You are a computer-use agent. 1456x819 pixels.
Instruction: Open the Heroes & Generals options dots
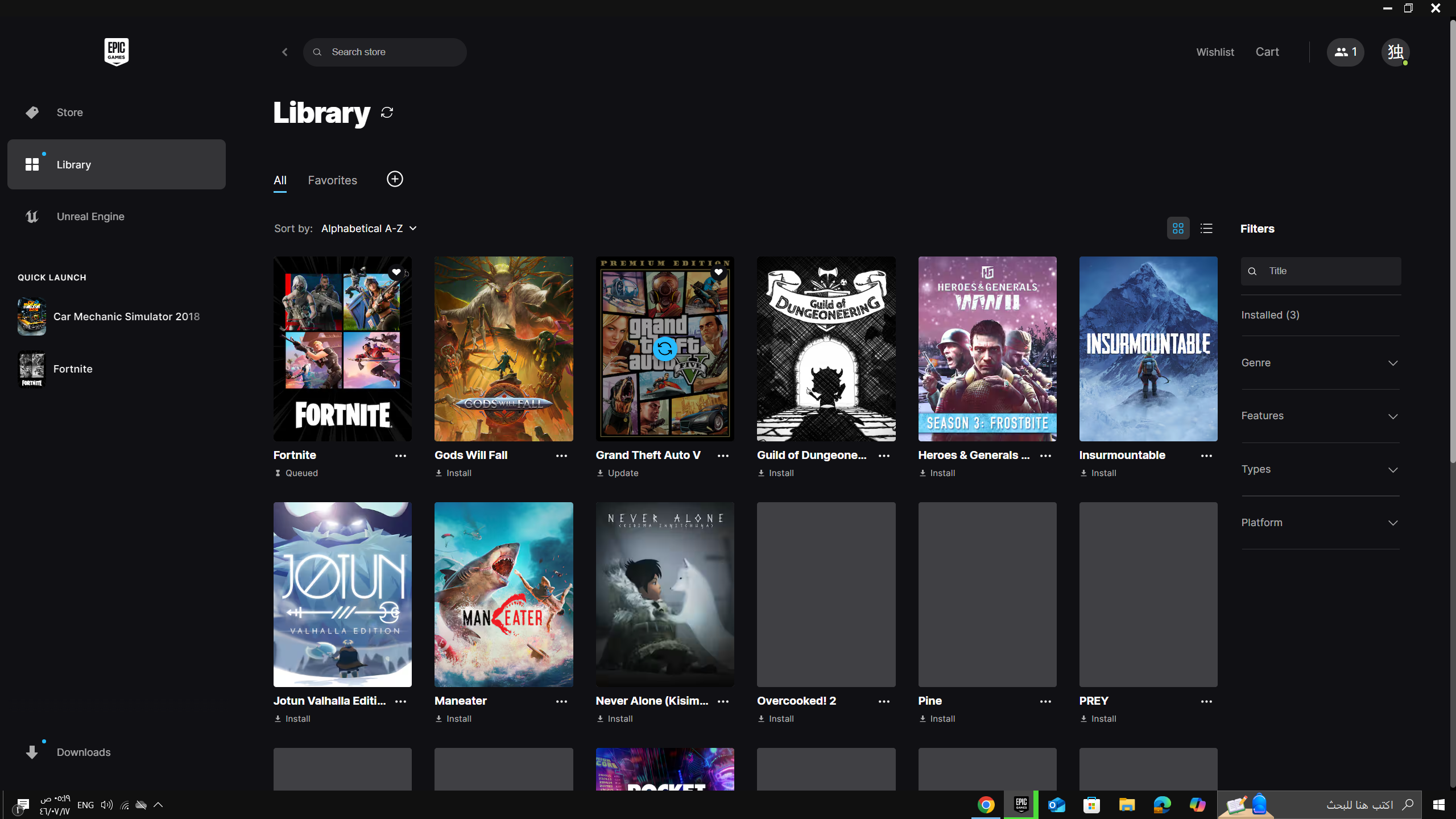pyautogui.click(x=1045, y=456)
